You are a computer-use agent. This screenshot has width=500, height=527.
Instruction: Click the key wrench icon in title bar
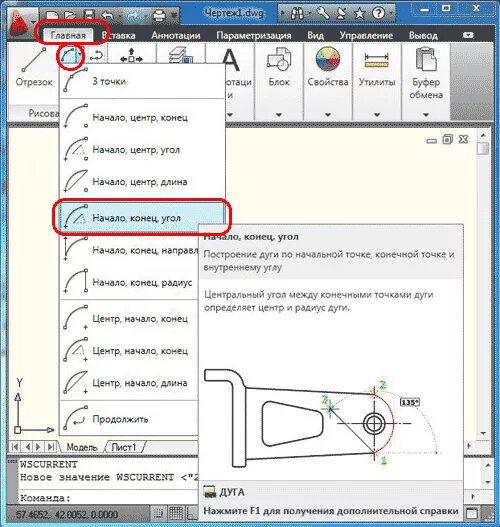click(323, 13)
